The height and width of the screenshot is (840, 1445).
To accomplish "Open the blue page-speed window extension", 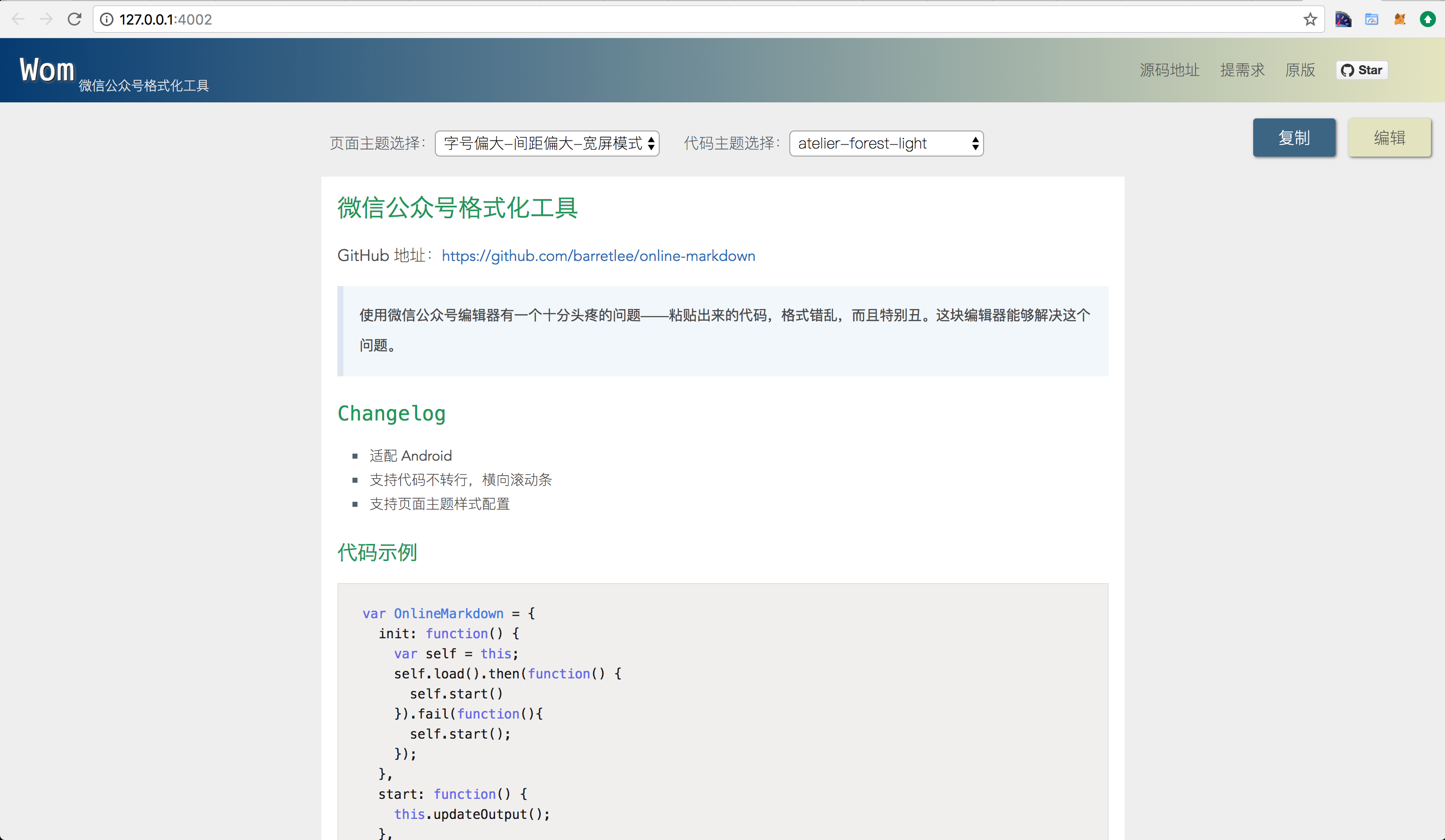I will point(1372,20).
